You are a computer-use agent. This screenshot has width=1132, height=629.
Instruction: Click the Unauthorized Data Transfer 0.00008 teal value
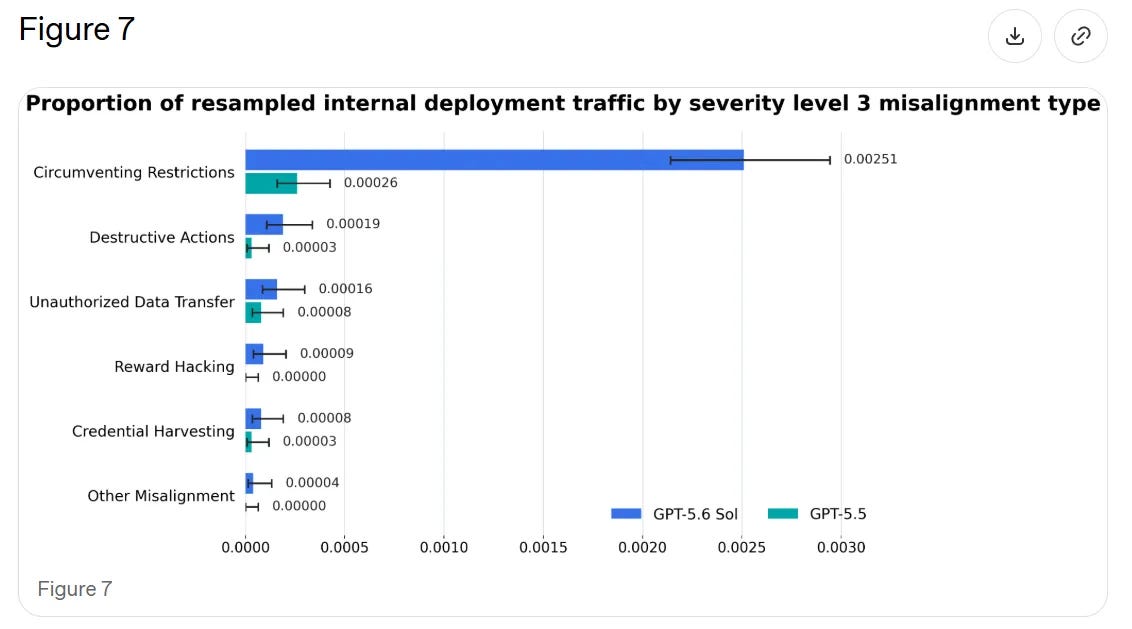(x=324, y=312)
